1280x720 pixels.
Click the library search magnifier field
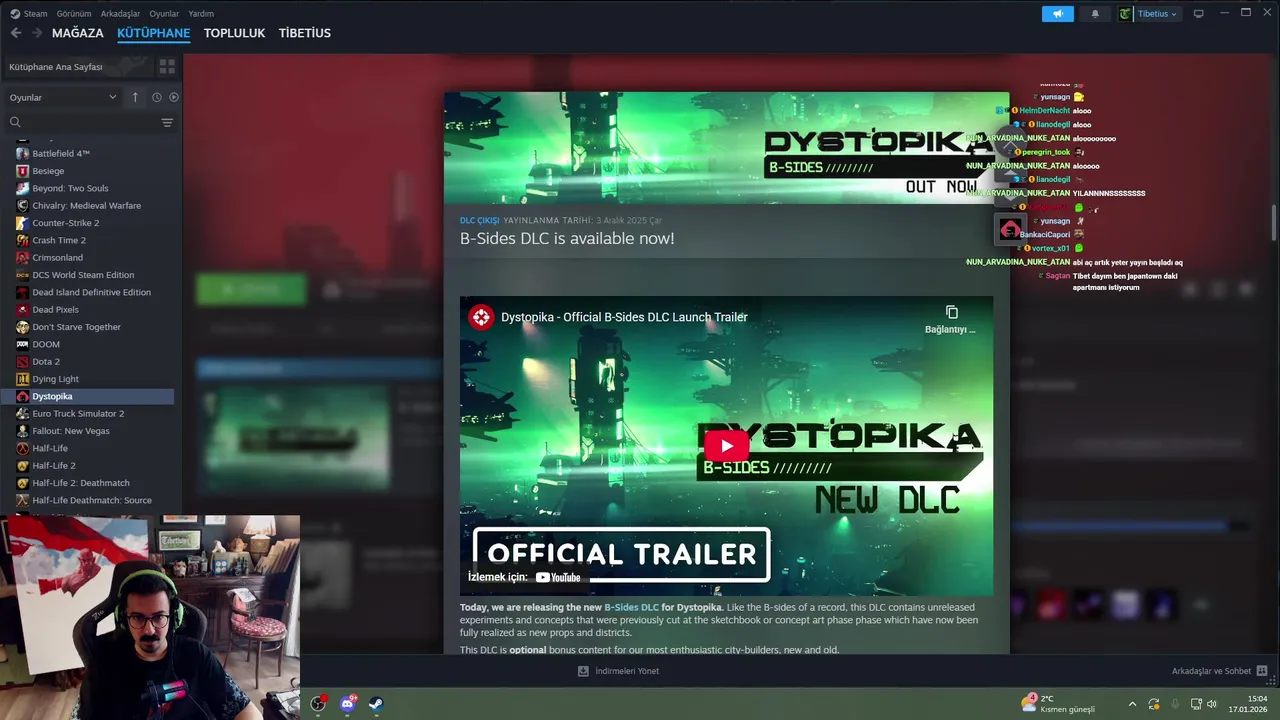82,122
